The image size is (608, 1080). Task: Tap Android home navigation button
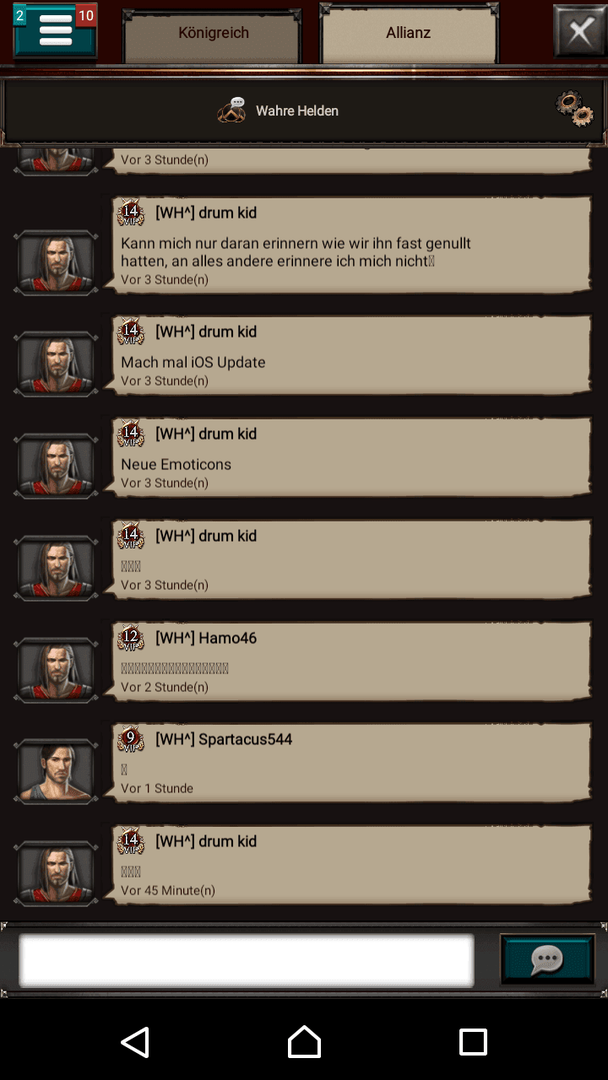304,1042
